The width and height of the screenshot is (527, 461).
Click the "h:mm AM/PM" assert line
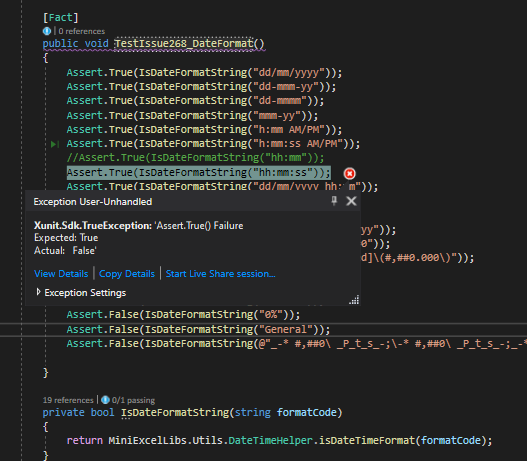pyautogui.click(x=204, y=130)
